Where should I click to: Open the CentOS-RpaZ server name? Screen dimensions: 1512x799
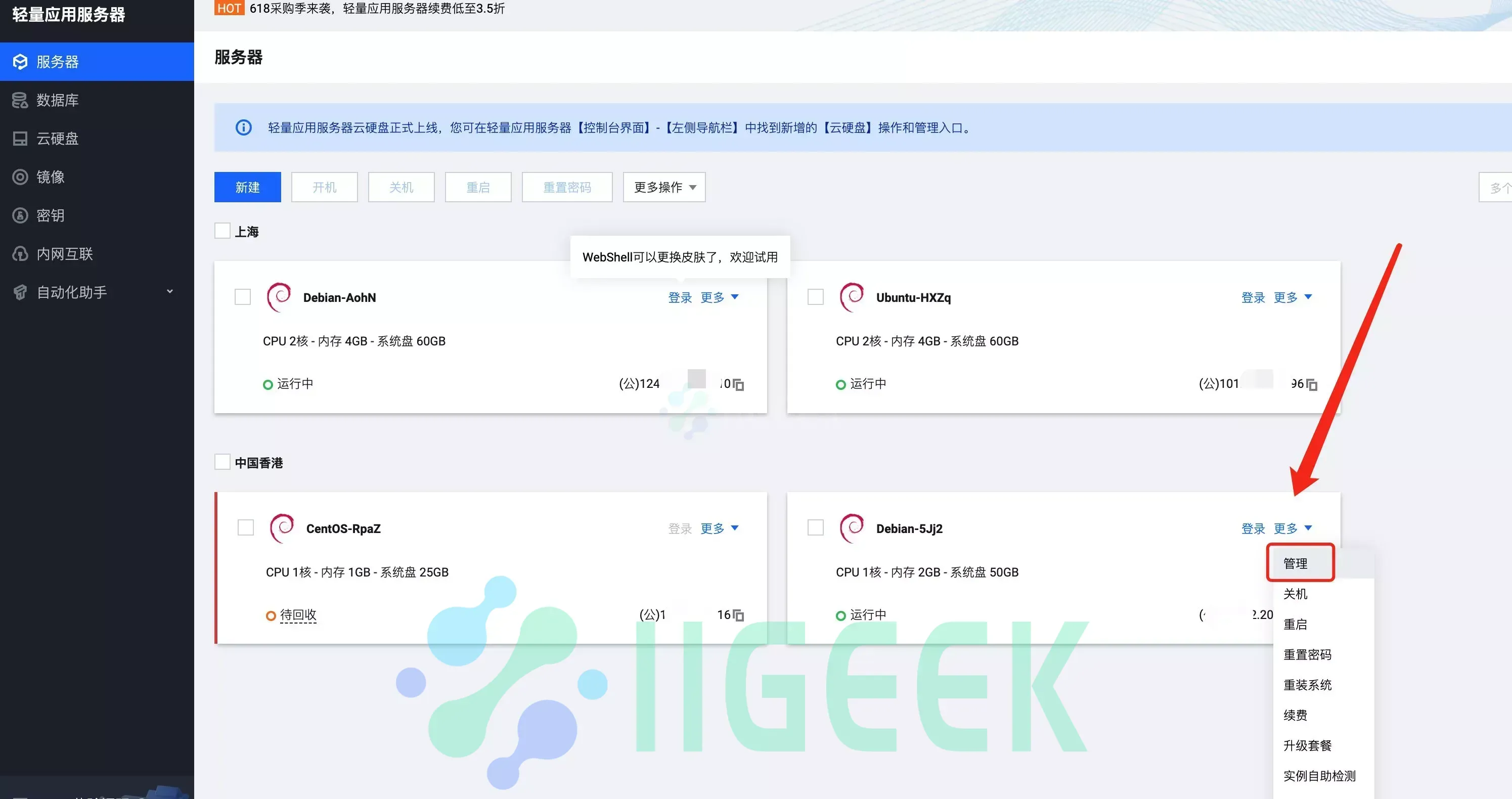tap(343, 528)
